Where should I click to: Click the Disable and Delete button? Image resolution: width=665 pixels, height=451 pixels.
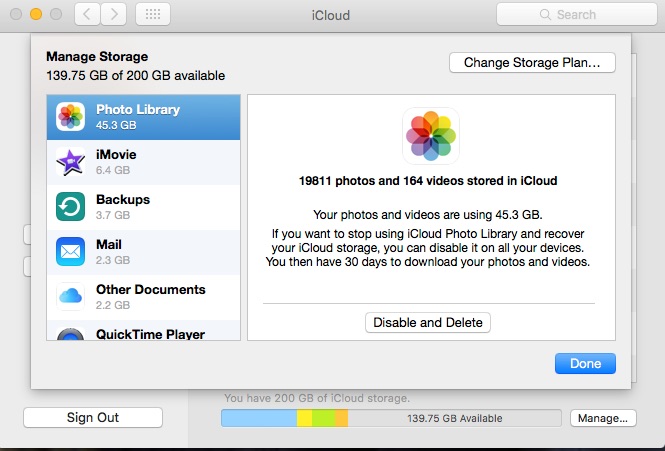(428, 322)
